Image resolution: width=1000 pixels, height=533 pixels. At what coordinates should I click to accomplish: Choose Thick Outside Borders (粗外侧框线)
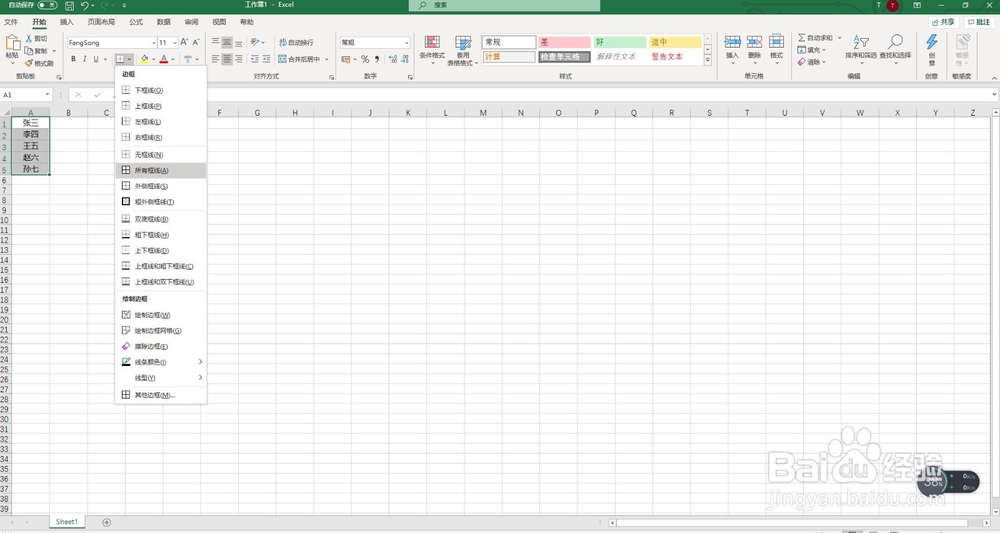tap(161, 201)
